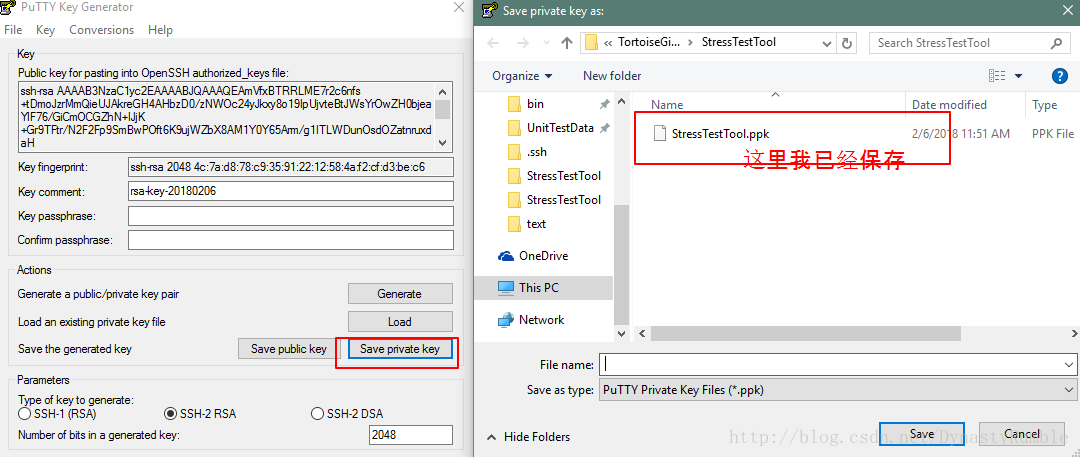
Task: Click the TortoiseGi... breadcrumb segment
Action: (x=651, y=42)
